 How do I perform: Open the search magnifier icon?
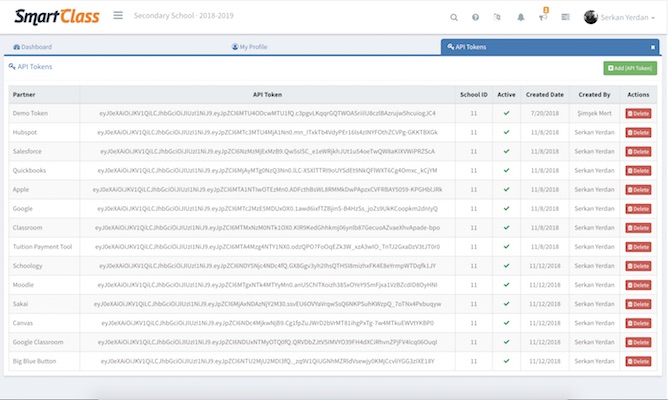454,17
